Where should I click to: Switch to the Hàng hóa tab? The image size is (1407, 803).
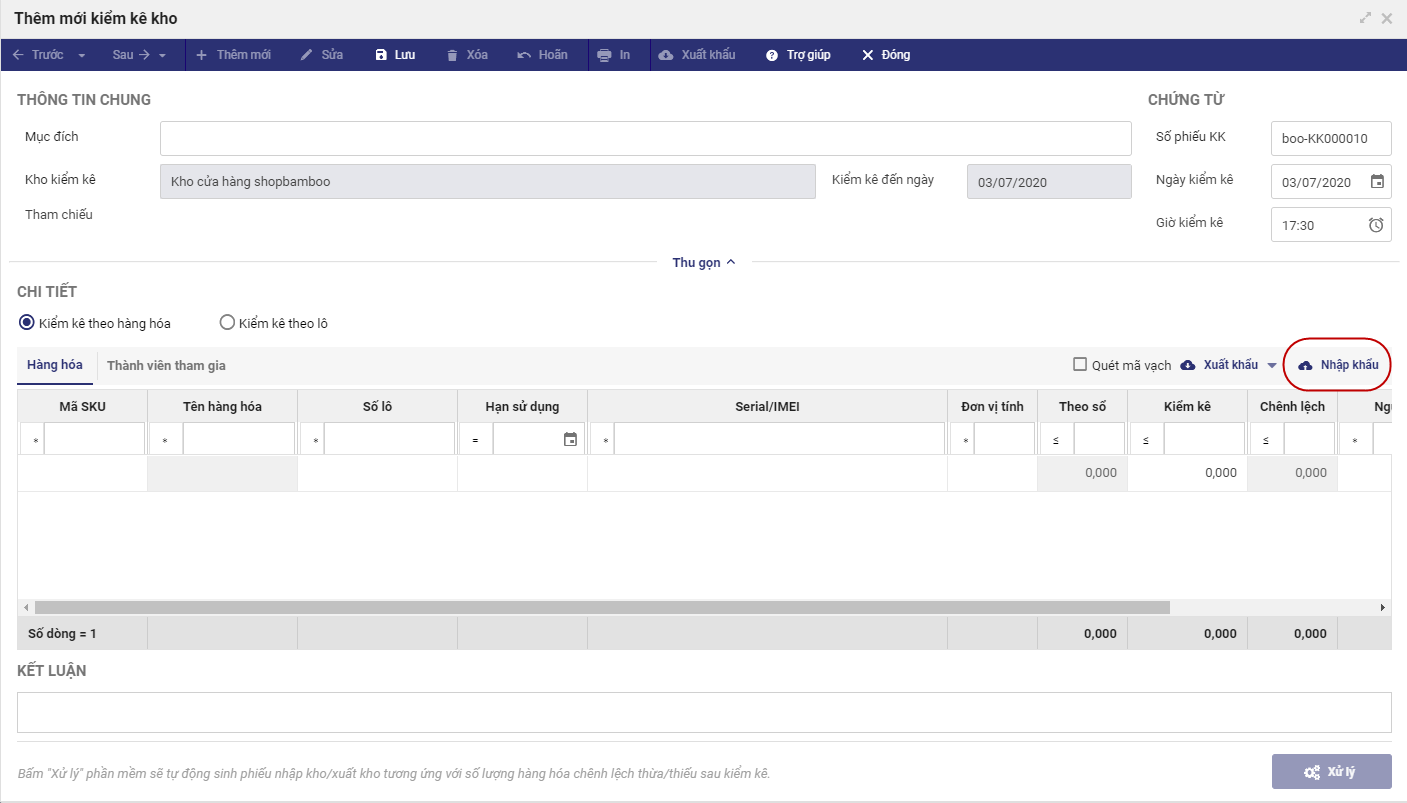coord(55,365)
